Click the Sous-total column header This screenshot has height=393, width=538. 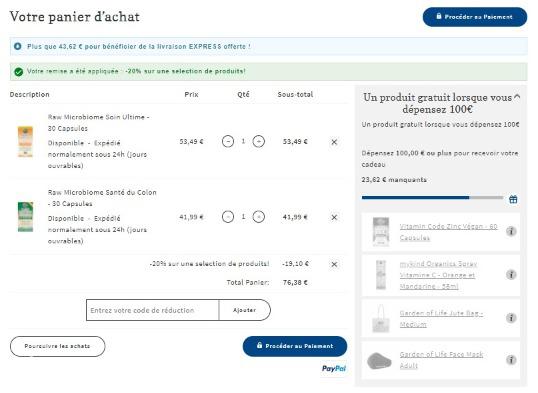[x=295, y=94]
